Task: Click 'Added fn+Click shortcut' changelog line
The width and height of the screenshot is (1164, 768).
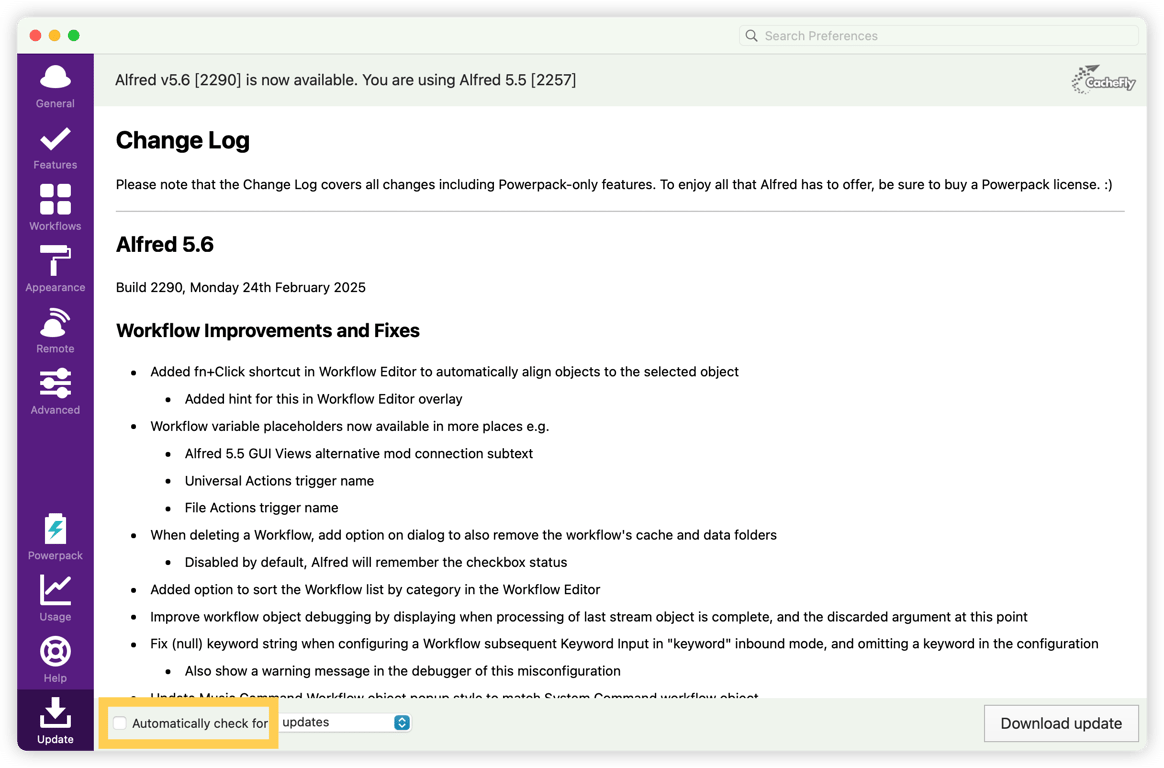Action: pyautogui.click(x=444, y=372)
